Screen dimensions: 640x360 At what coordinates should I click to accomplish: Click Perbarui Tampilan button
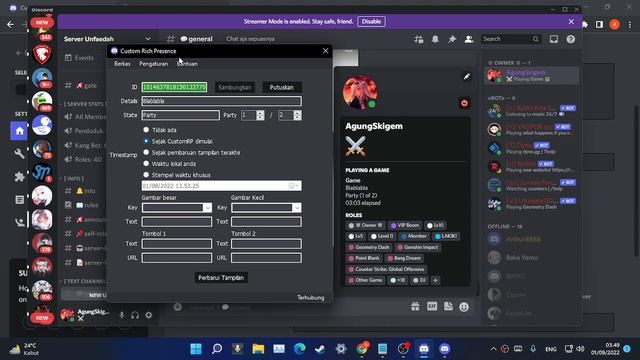pos(221,278)
